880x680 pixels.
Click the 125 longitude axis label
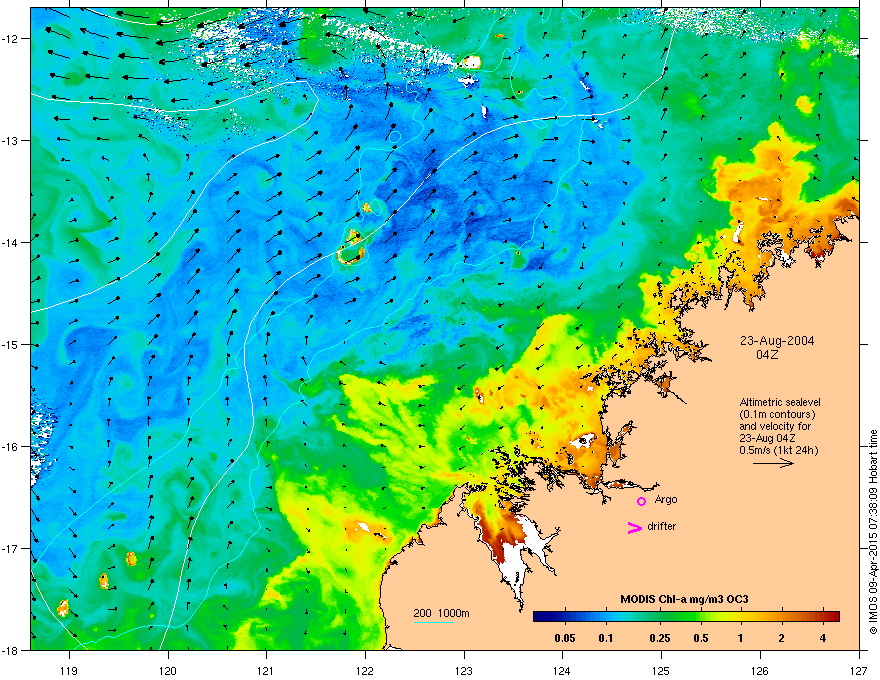661,671
